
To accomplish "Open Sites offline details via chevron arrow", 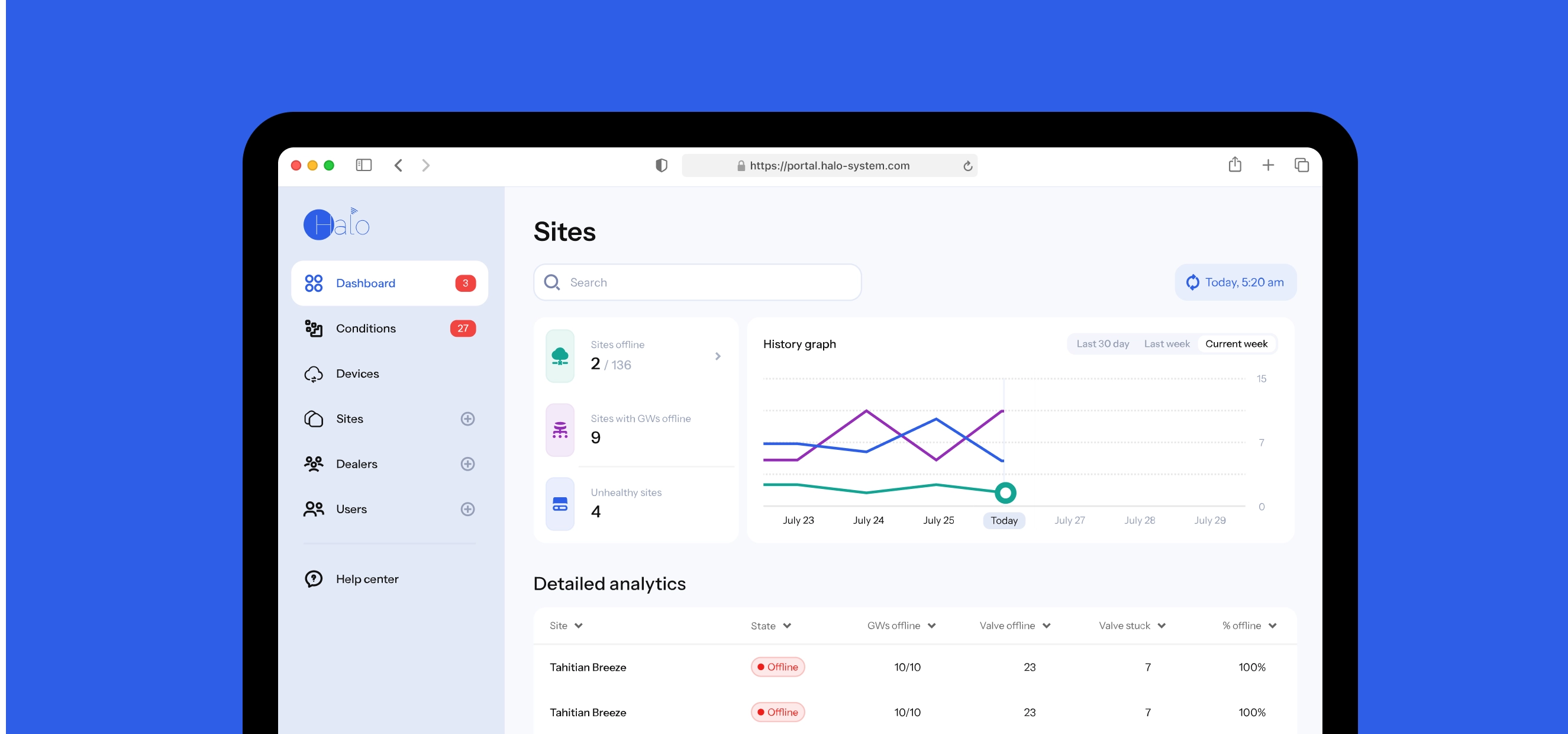I will [x=718, y=356].
